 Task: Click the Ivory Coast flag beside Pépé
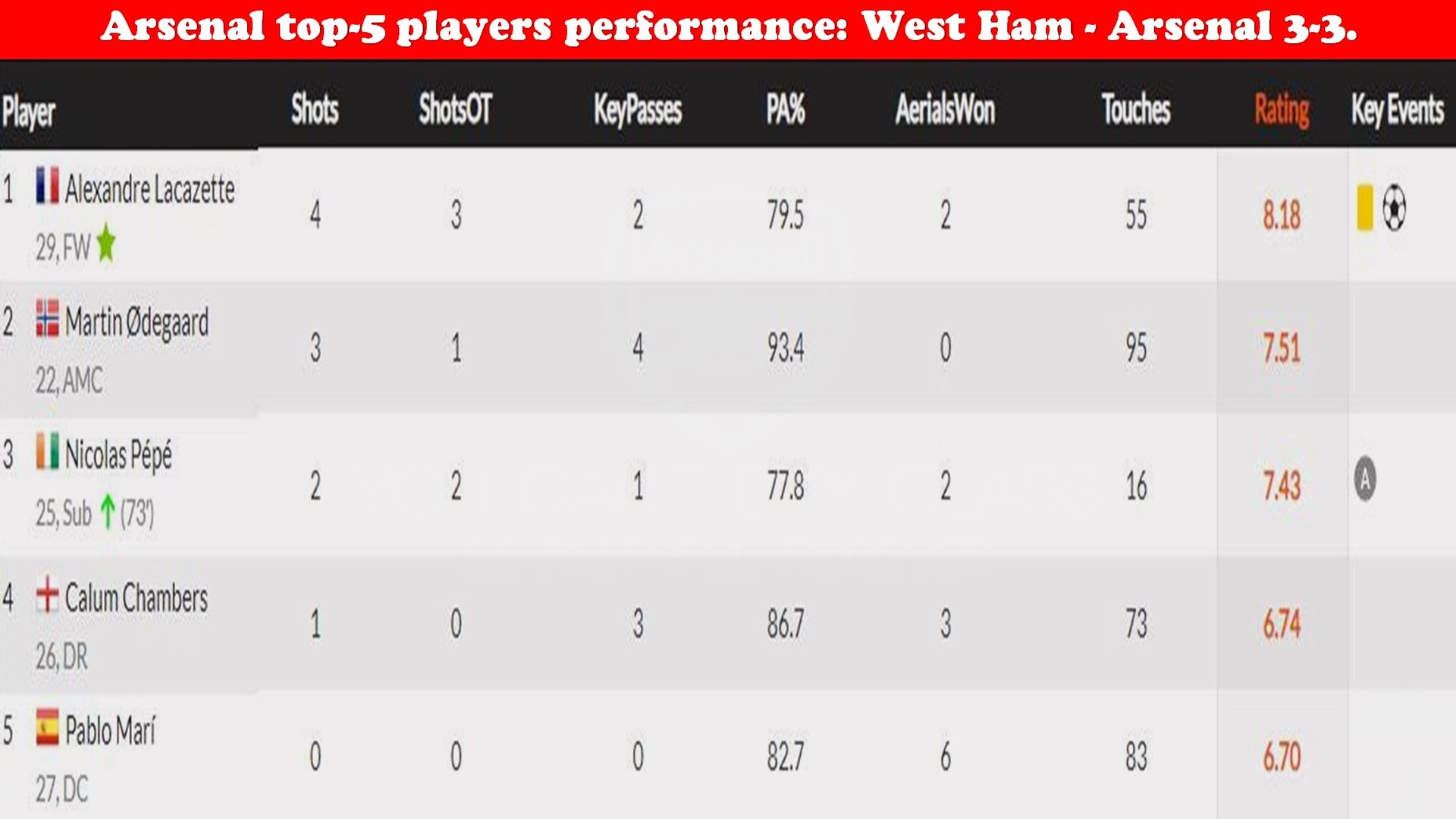[x=47, y=451]
